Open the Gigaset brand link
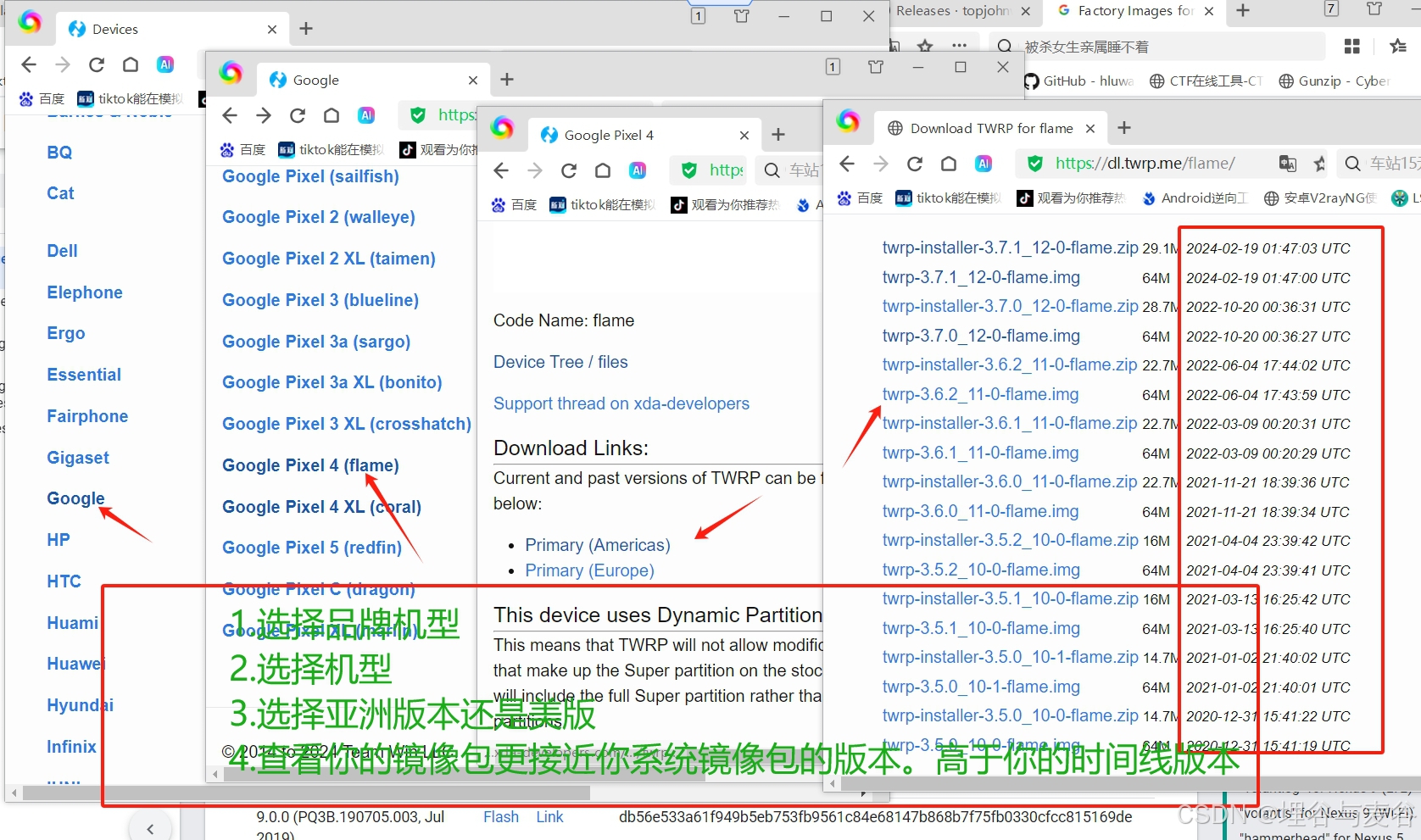Screen dimensions: 1421x840 pyautogui.click(x=78, y=458)
